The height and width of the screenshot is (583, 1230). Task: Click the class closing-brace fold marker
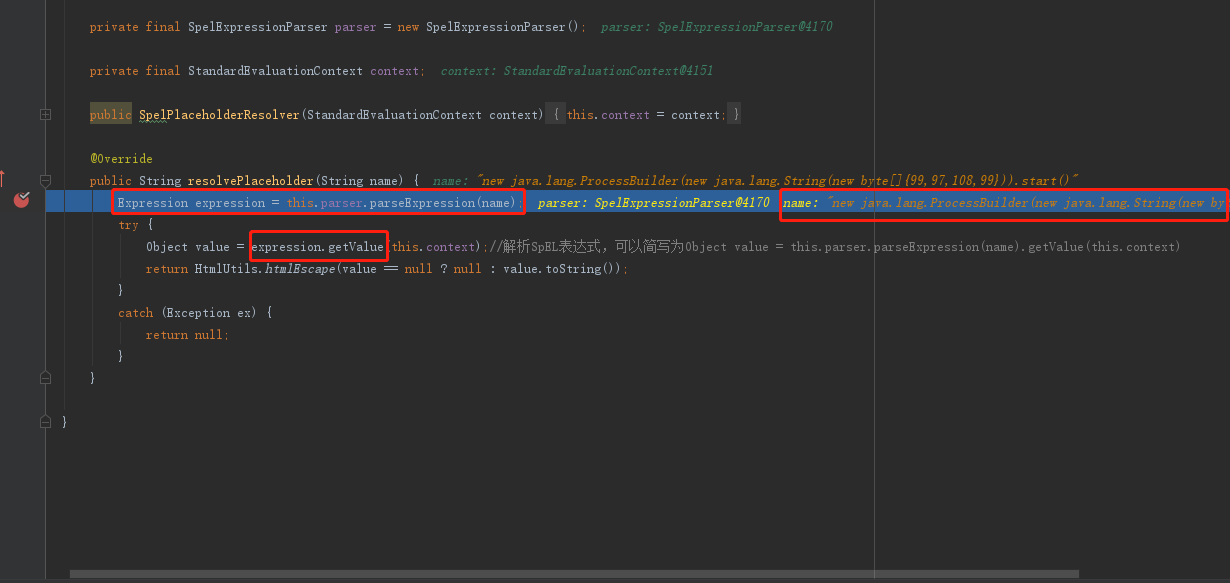click(45, 421)
